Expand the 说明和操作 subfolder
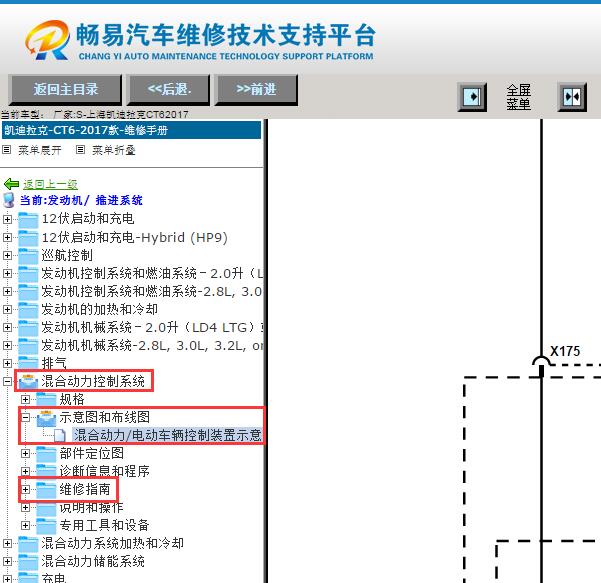This screenshot has width=601, height=583. pyautogui.click(x=25, y=507)
